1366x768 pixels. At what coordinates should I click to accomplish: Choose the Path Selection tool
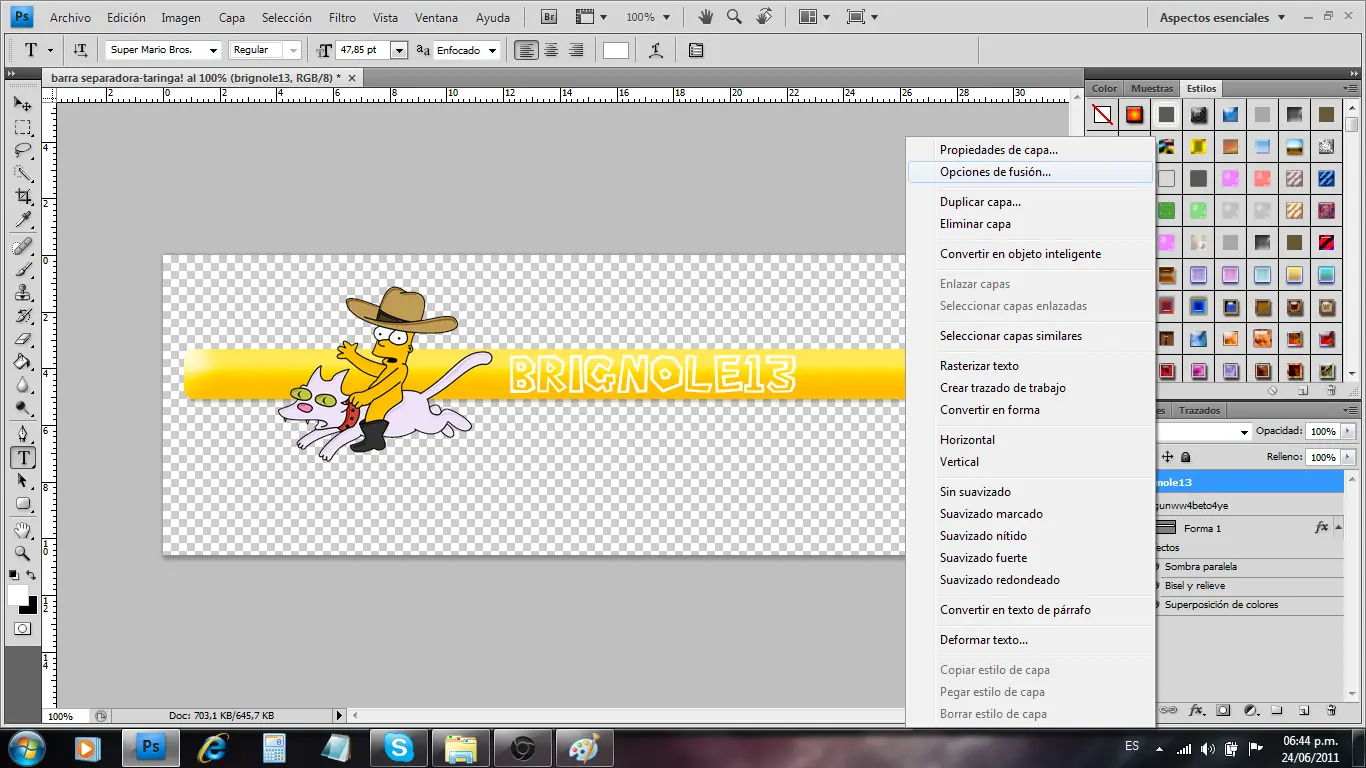coord(22,480)
